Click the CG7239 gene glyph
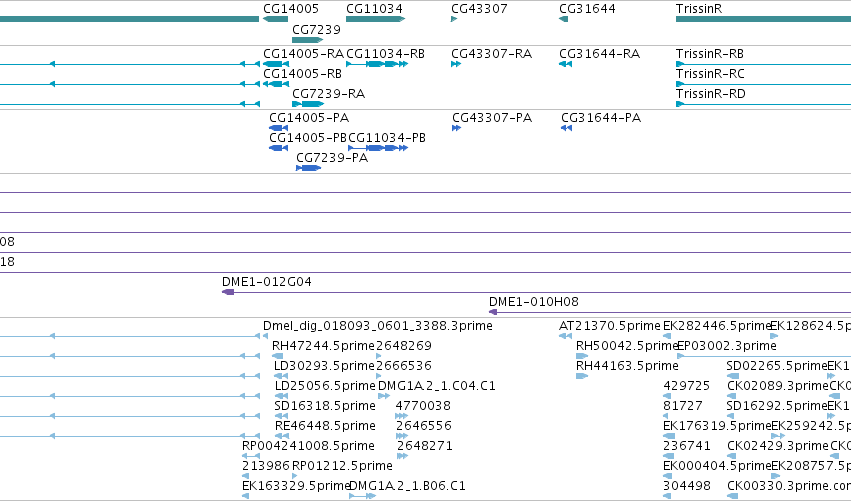Screen dimensions: 851x501 (308, 40)
